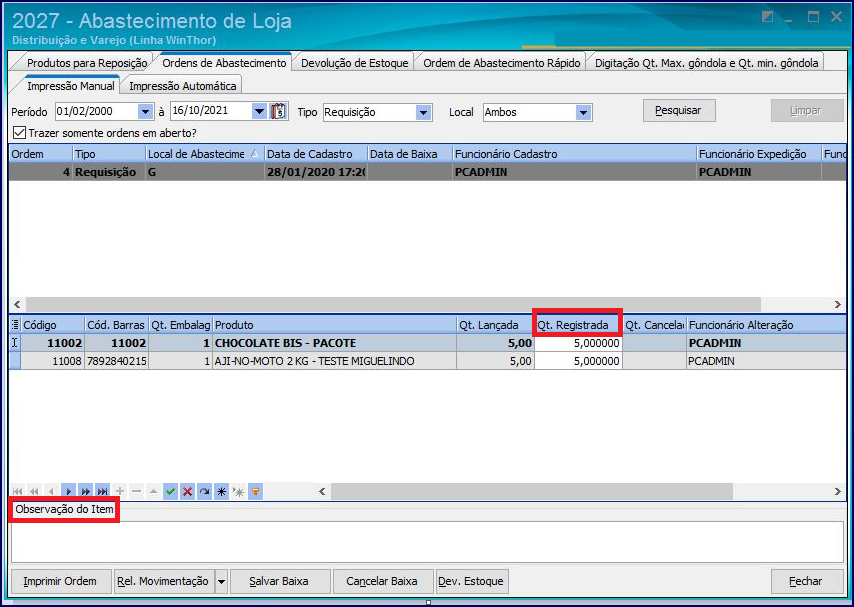Select Ordens de Abastecimento tab
The image size is (854, 607).
[x=224, y=63]
